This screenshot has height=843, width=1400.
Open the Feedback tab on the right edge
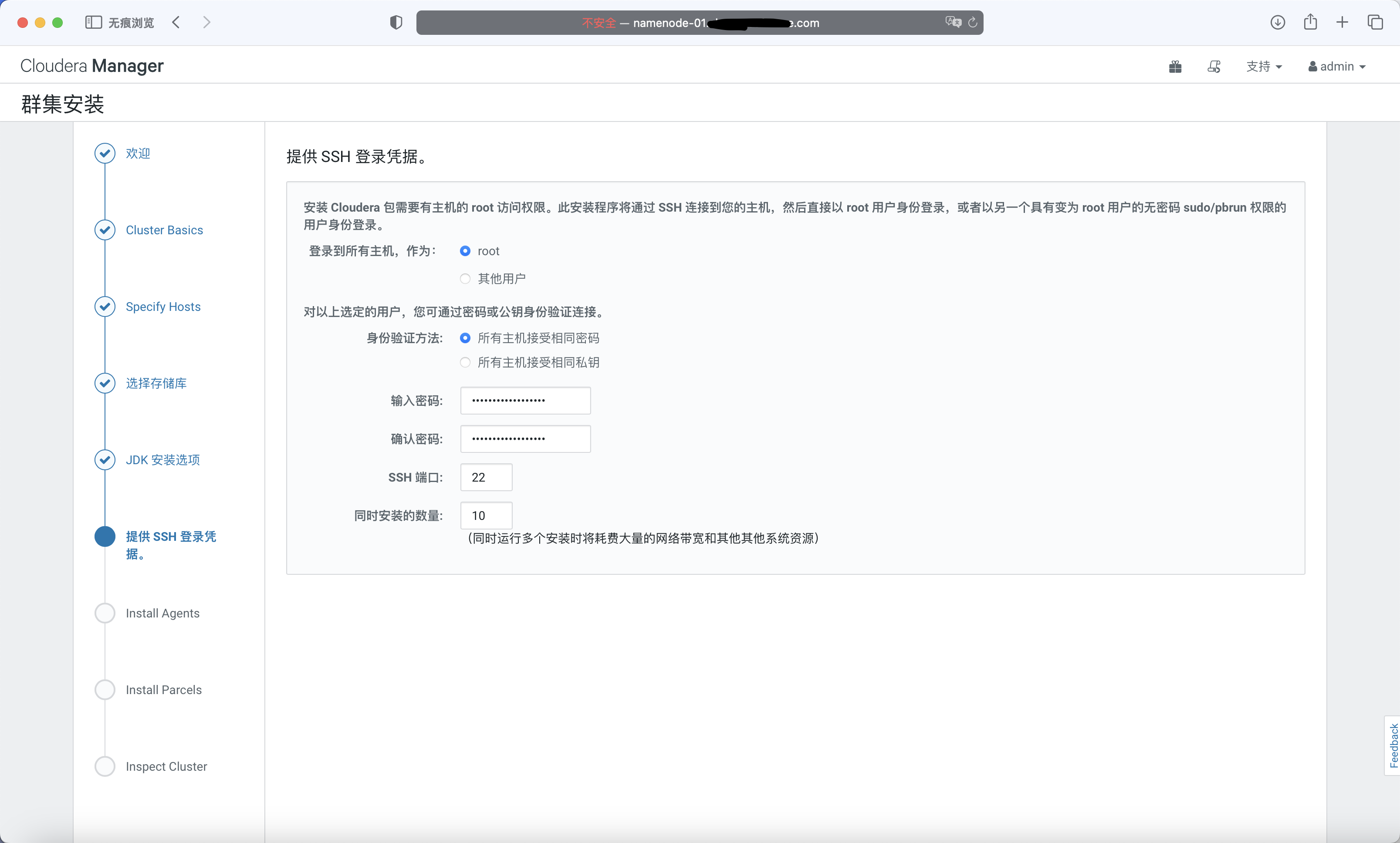pos(1393,745)
